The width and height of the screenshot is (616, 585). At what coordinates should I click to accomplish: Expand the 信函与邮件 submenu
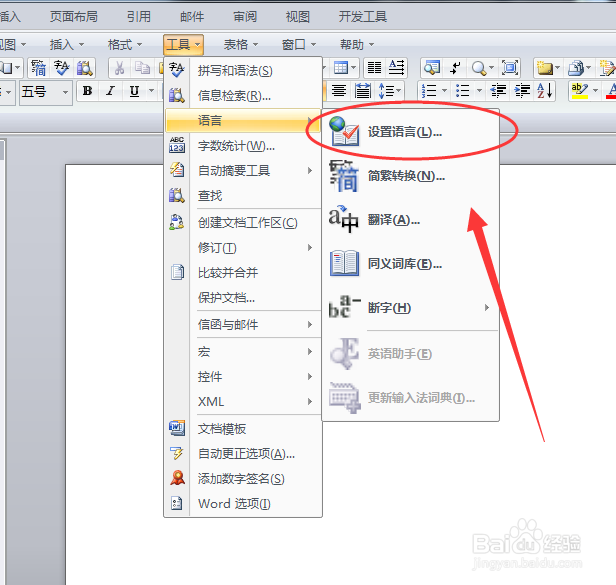coord(243,325)
